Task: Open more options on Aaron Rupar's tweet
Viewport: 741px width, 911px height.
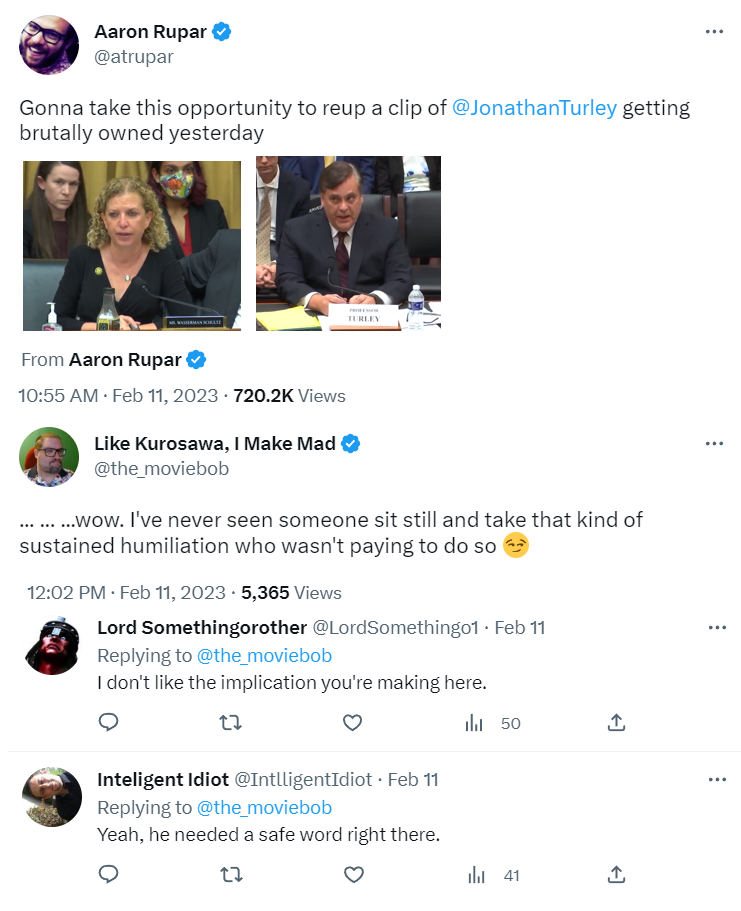Action: pos(714,32)
